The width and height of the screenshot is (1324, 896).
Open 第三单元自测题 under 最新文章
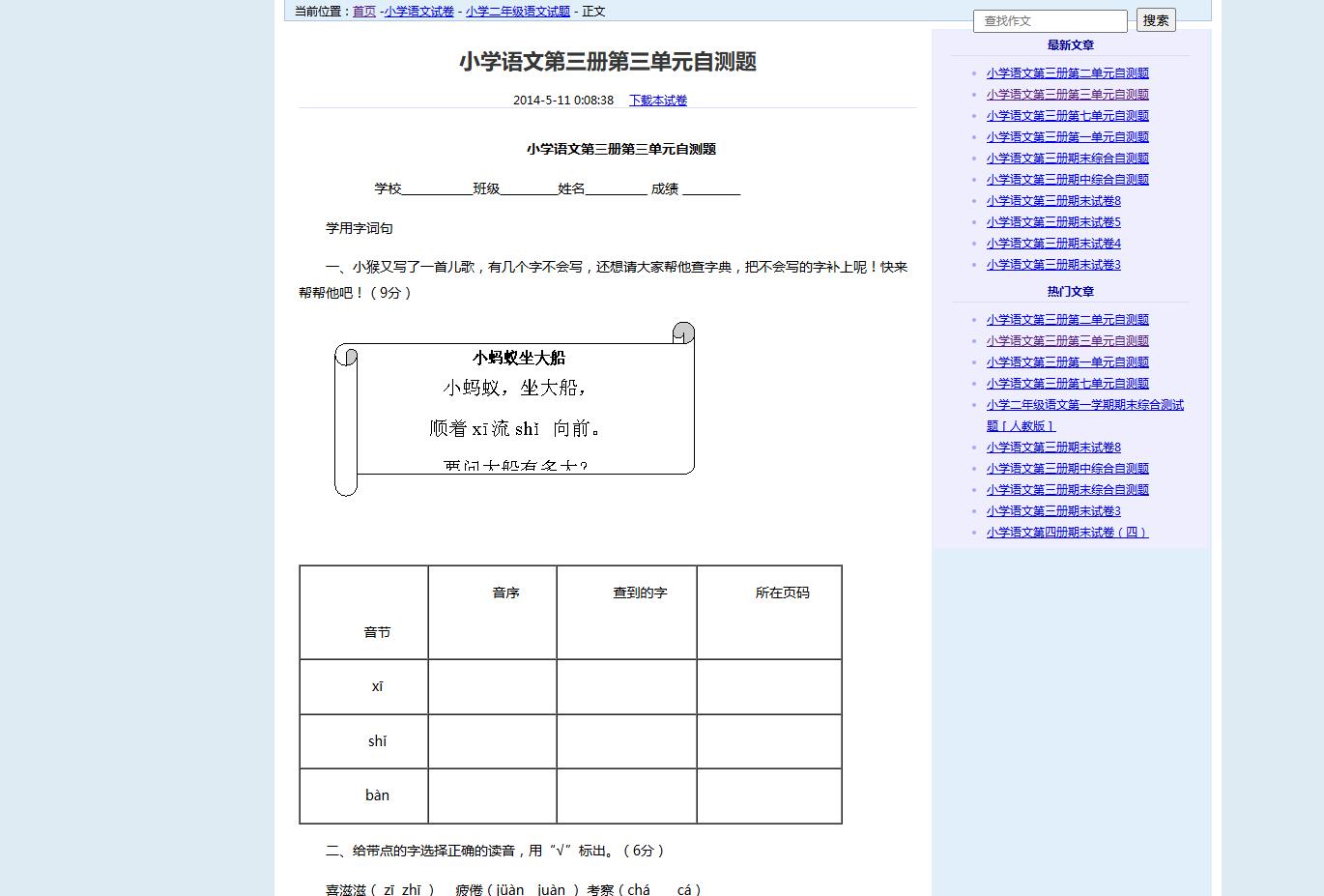coord(1068,95)
